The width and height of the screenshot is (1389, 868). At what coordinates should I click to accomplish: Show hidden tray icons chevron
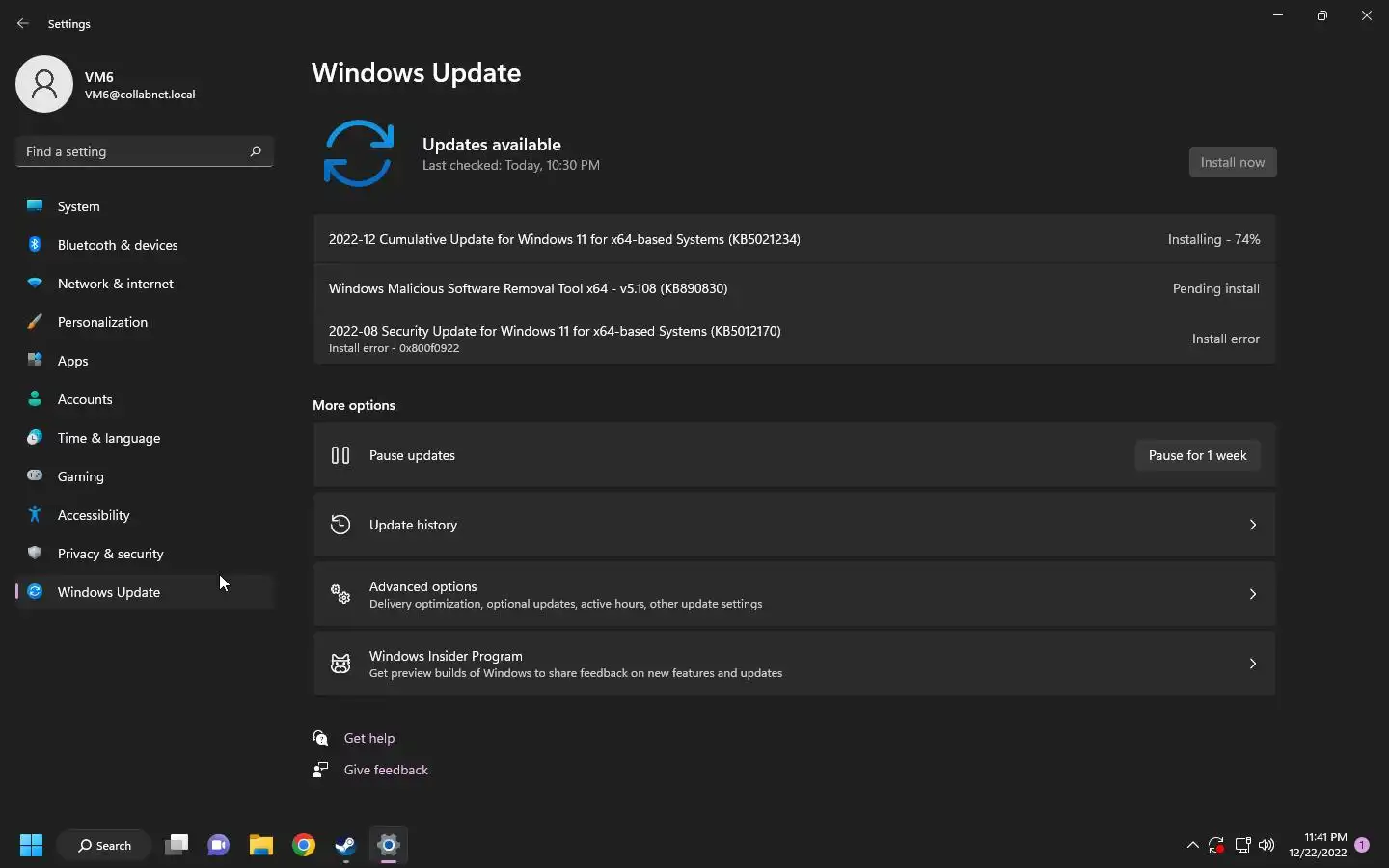pyautogui.click(x=1193, y=846)
